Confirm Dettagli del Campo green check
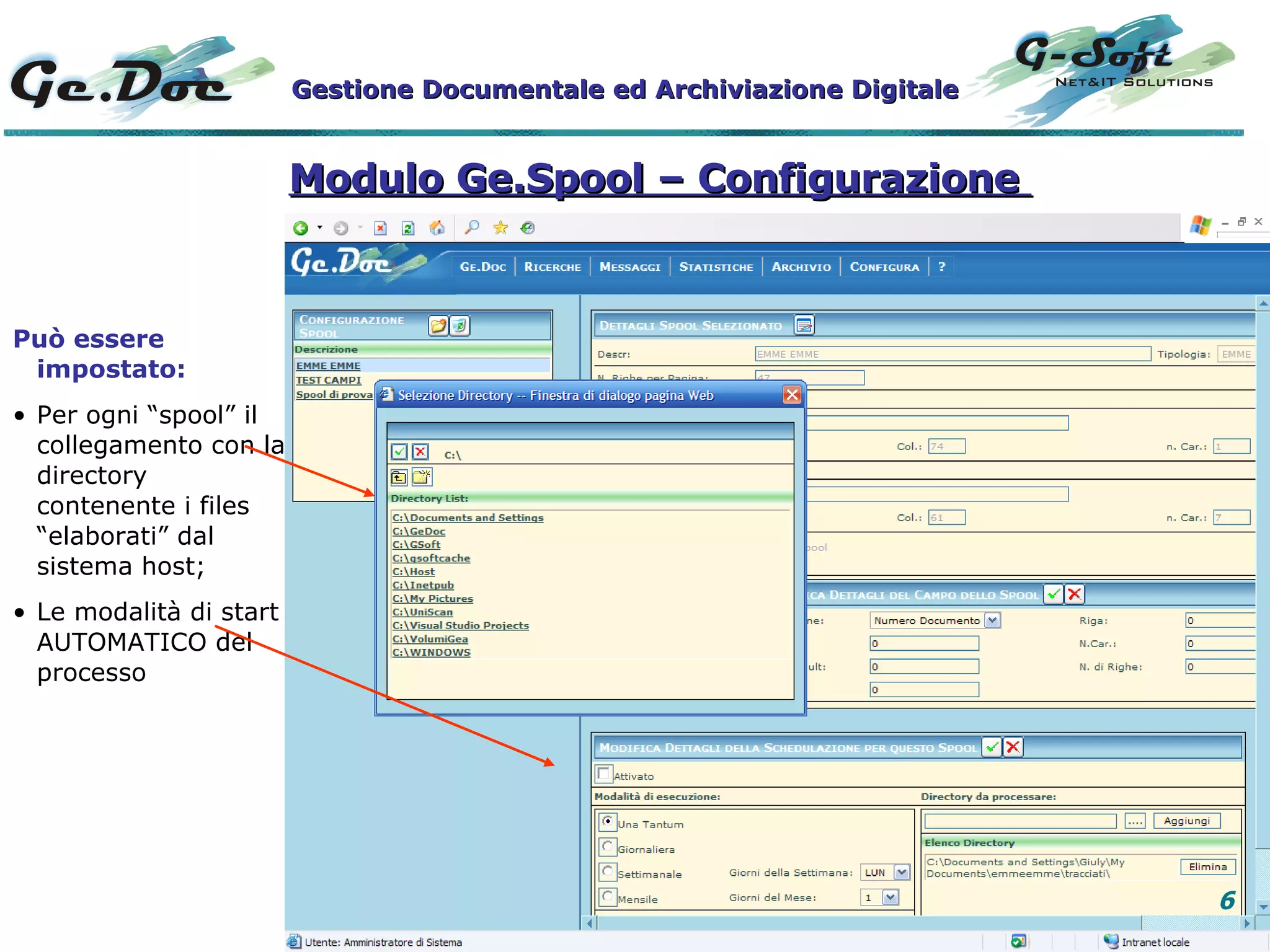Screen dimensions: 1270x952 coord(1054,594)
